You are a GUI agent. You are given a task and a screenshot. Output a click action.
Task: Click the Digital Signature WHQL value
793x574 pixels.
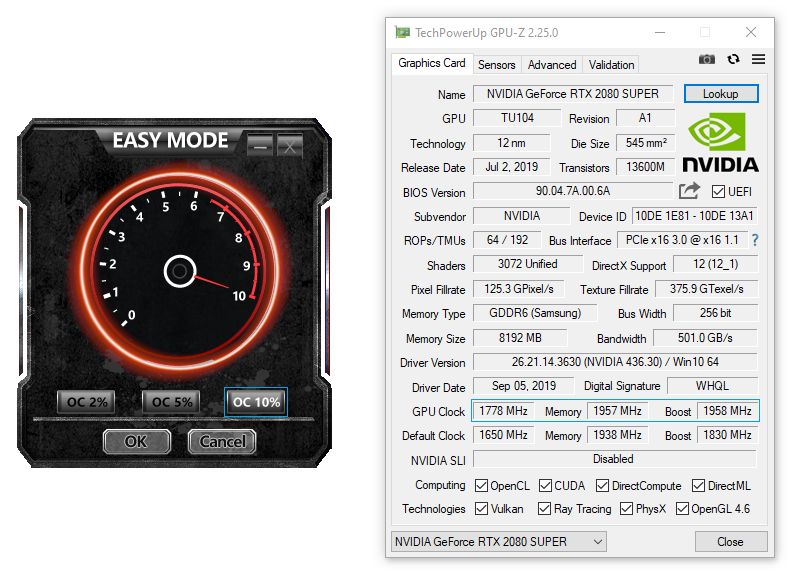point(712,386)
